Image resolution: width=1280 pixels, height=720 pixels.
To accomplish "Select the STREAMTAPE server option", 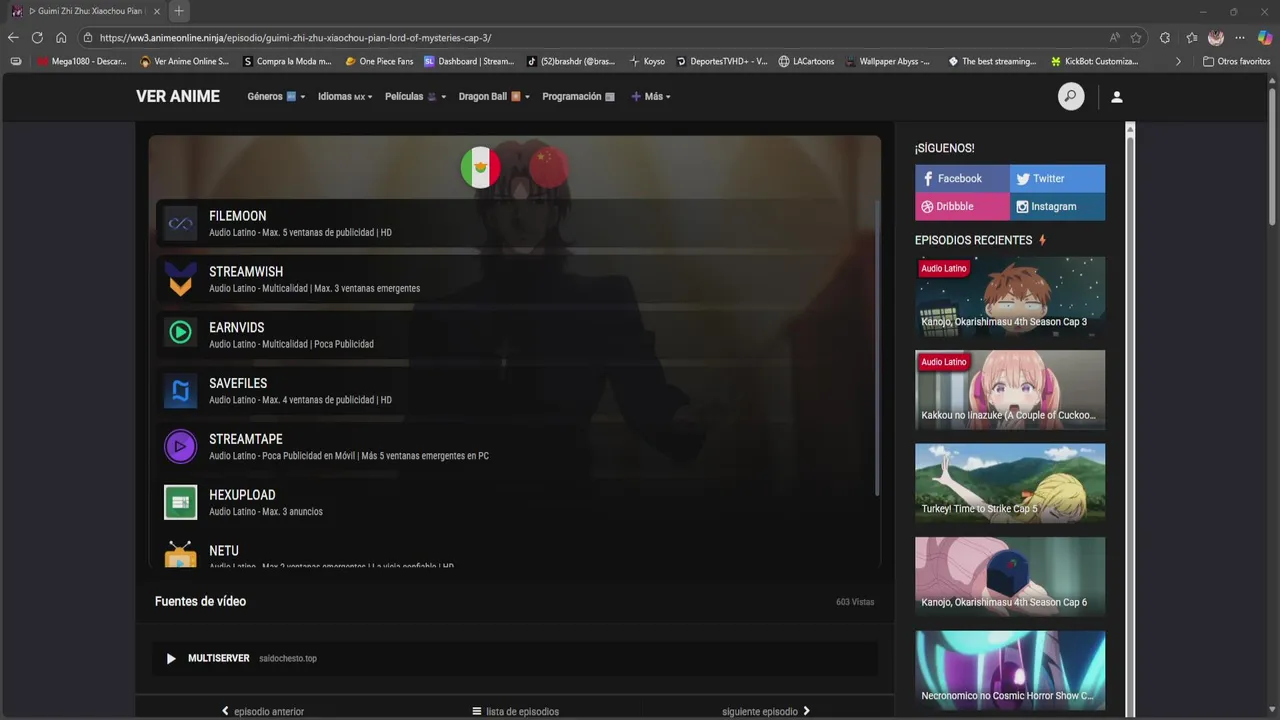I will pyautogui.click(x=514, y=447).
